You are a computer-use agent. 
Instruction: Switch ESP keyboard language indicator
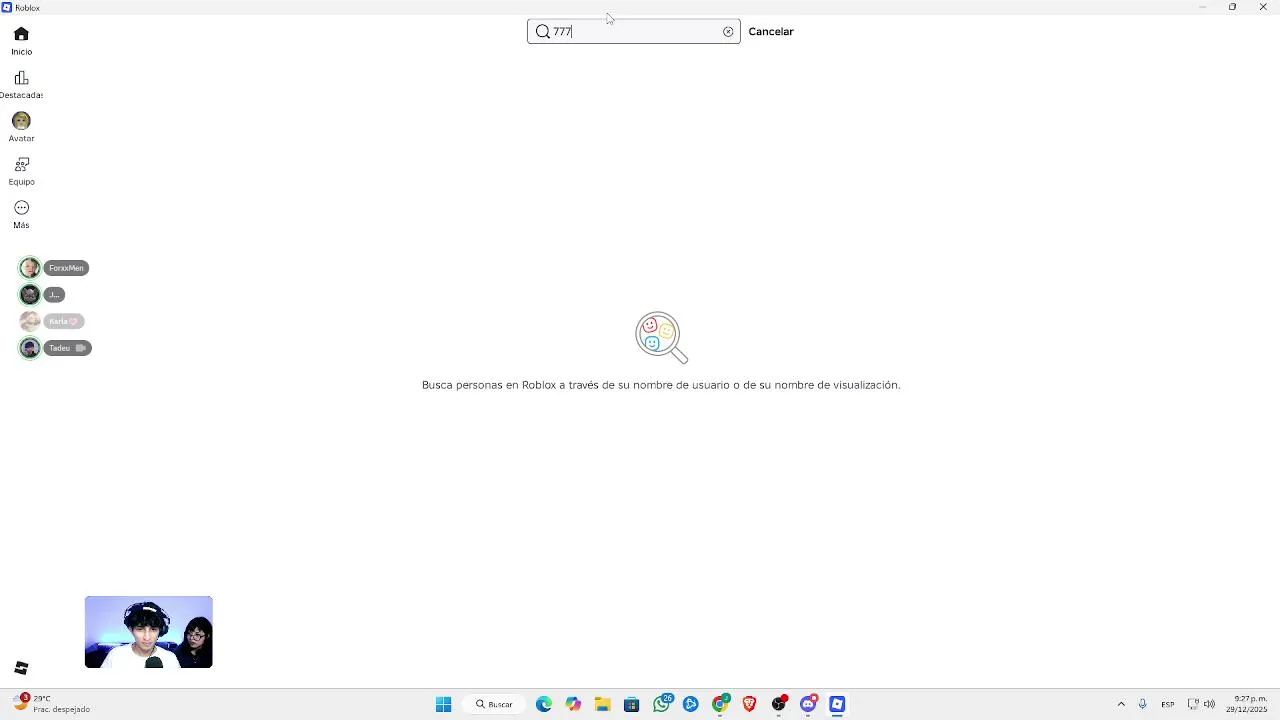1167,705
